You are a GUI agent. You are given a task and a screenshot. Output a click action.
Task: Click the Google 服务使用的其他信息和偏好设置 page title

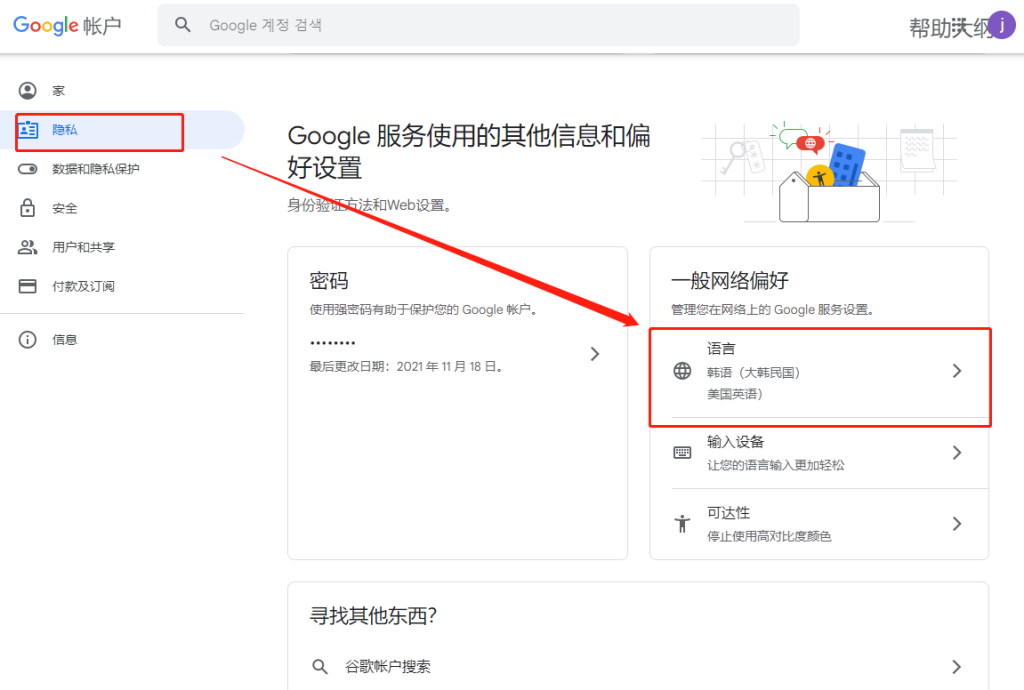pos(469,151)
